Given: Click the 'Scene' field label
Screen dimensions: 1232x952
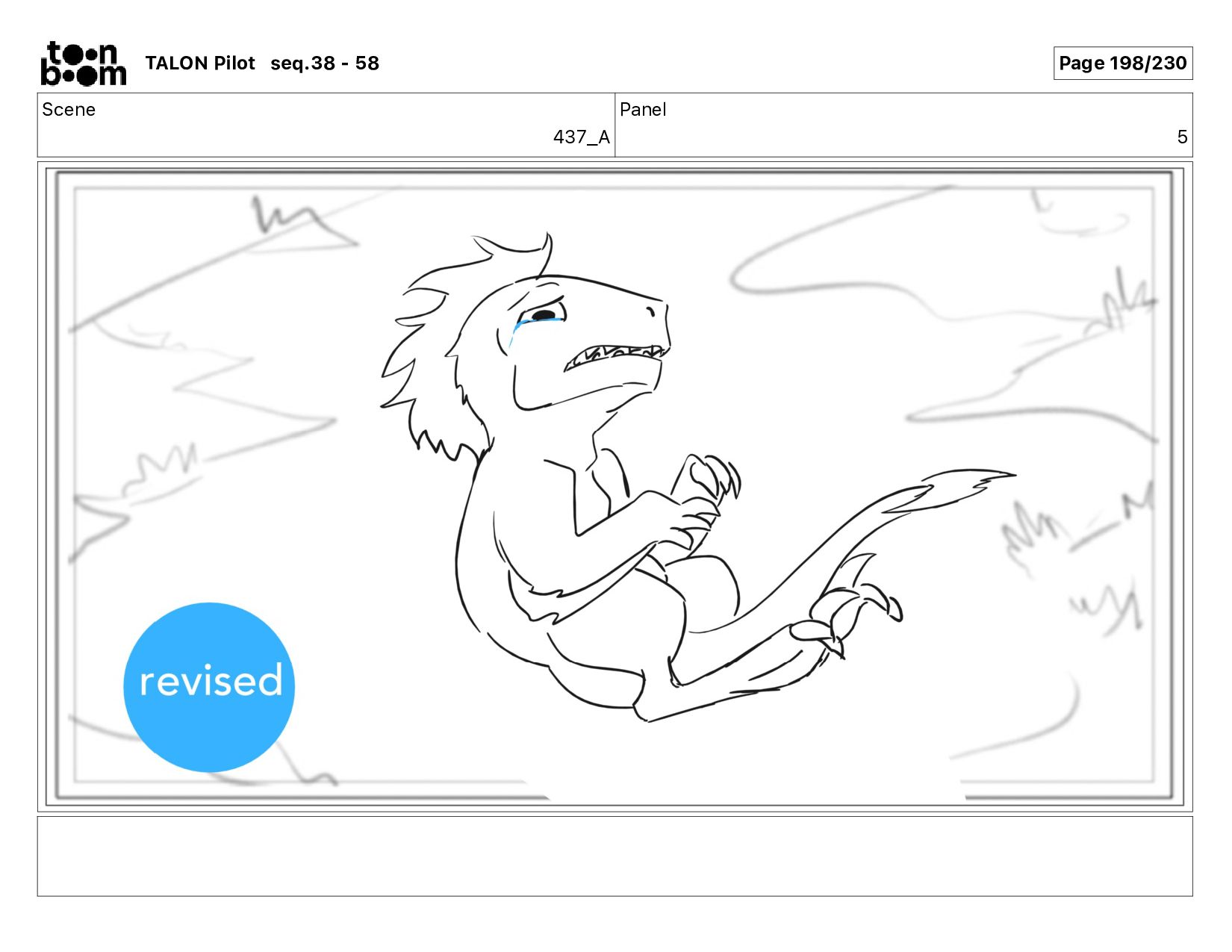Looking at the screenshot, I should click(x=69, y=110).
